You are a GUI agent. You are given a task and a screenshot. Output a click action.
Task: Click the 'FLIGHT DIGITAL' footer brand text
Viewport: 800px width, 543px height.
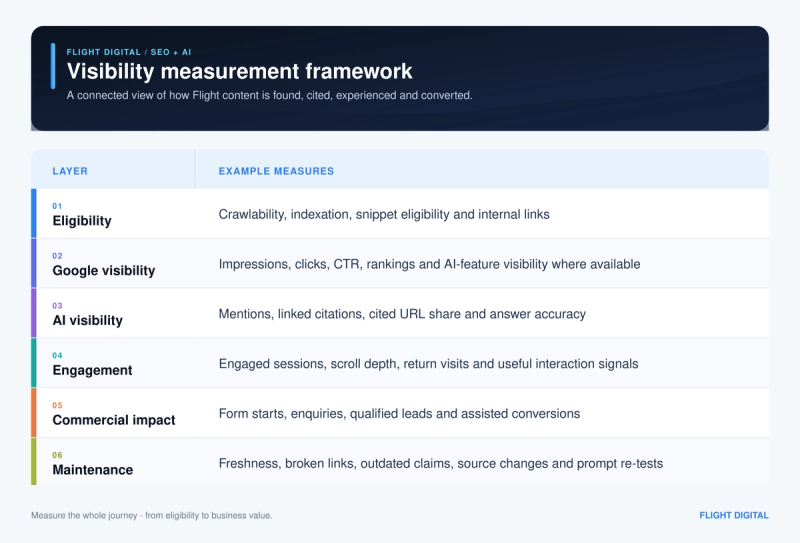(x=733, y=515)
